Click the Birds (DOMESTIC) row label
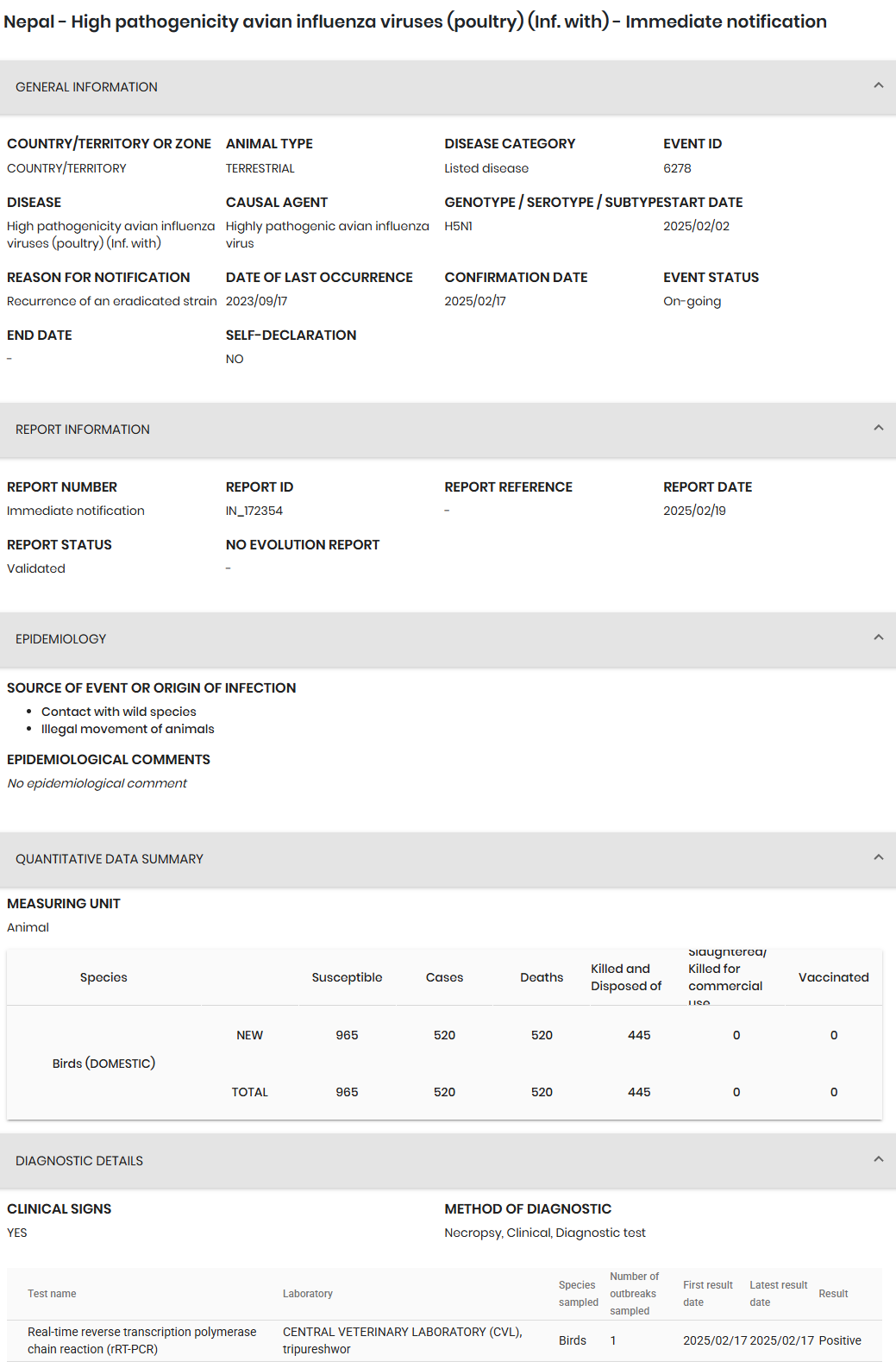 [103, 1064]
